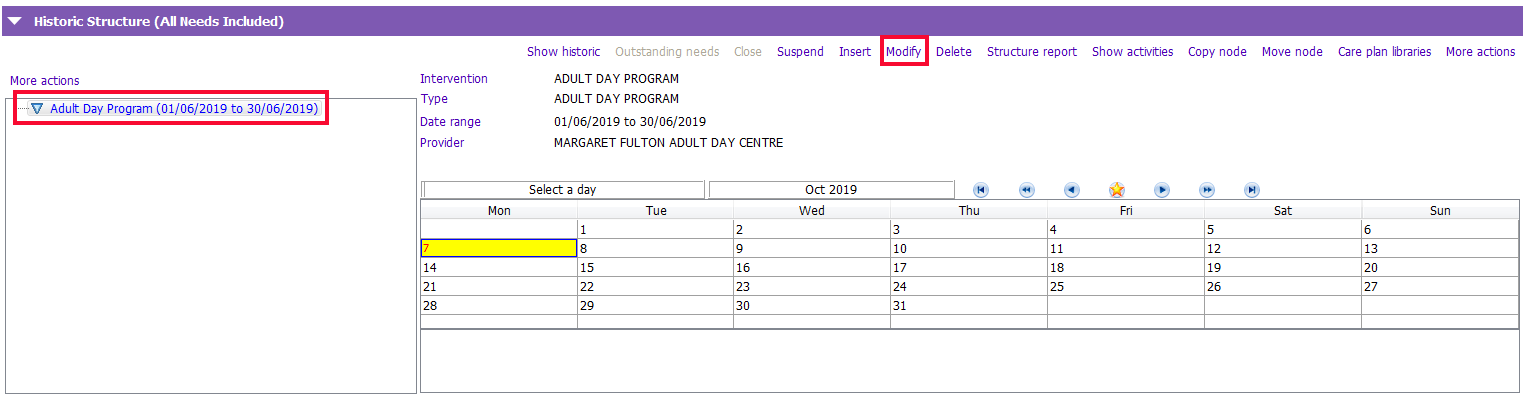
Task: Select day 20 in the calendar
Action: 1440,268
